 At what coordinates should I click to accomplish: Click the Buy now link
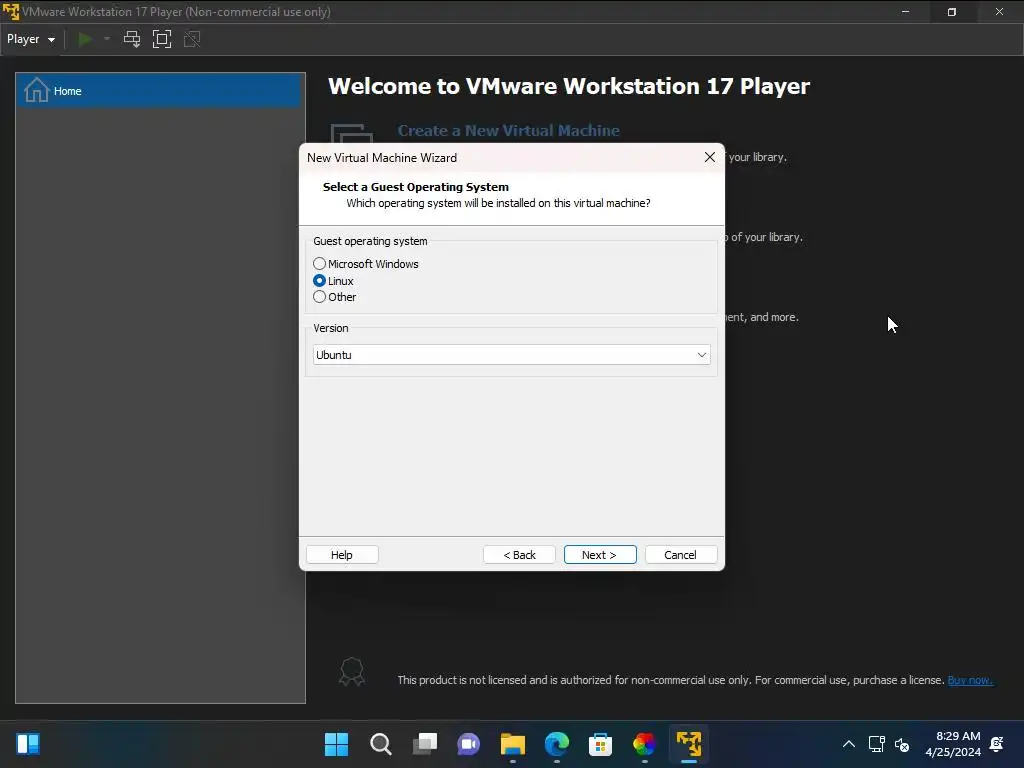click(x=970, y=680)
